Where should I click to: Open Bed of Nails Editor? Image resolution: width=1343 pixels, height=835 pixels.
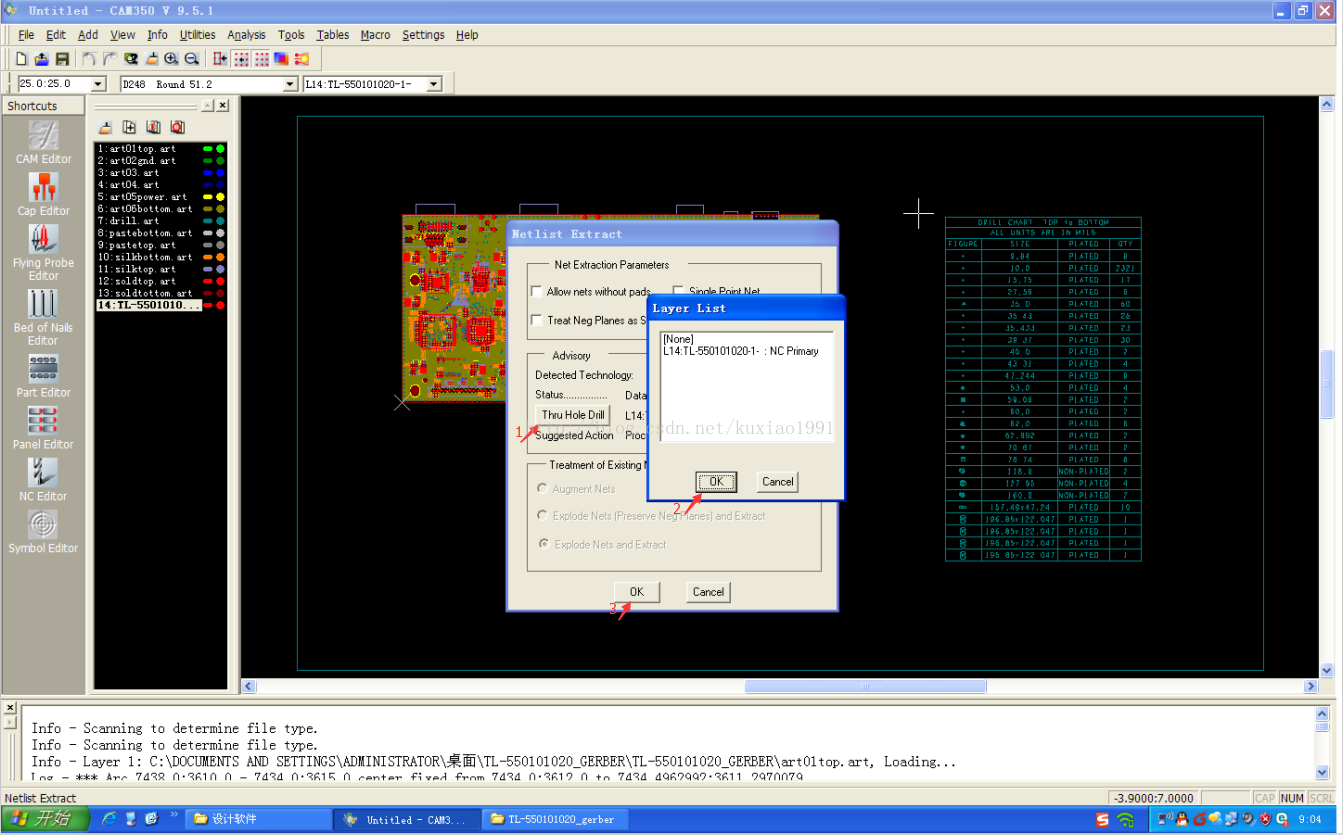click(43, 314)
